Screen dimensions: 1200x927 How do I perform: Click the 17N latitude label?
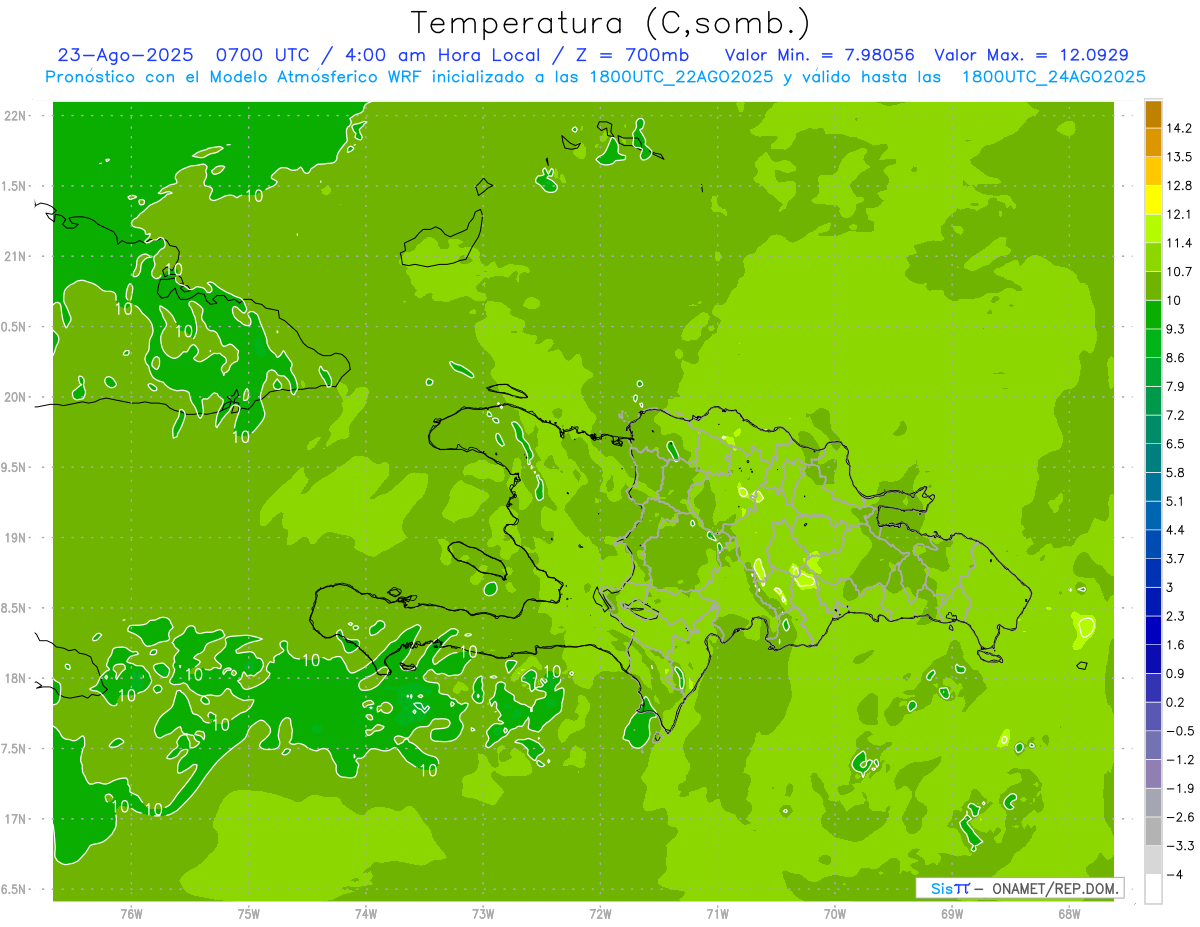coord(16,819)
